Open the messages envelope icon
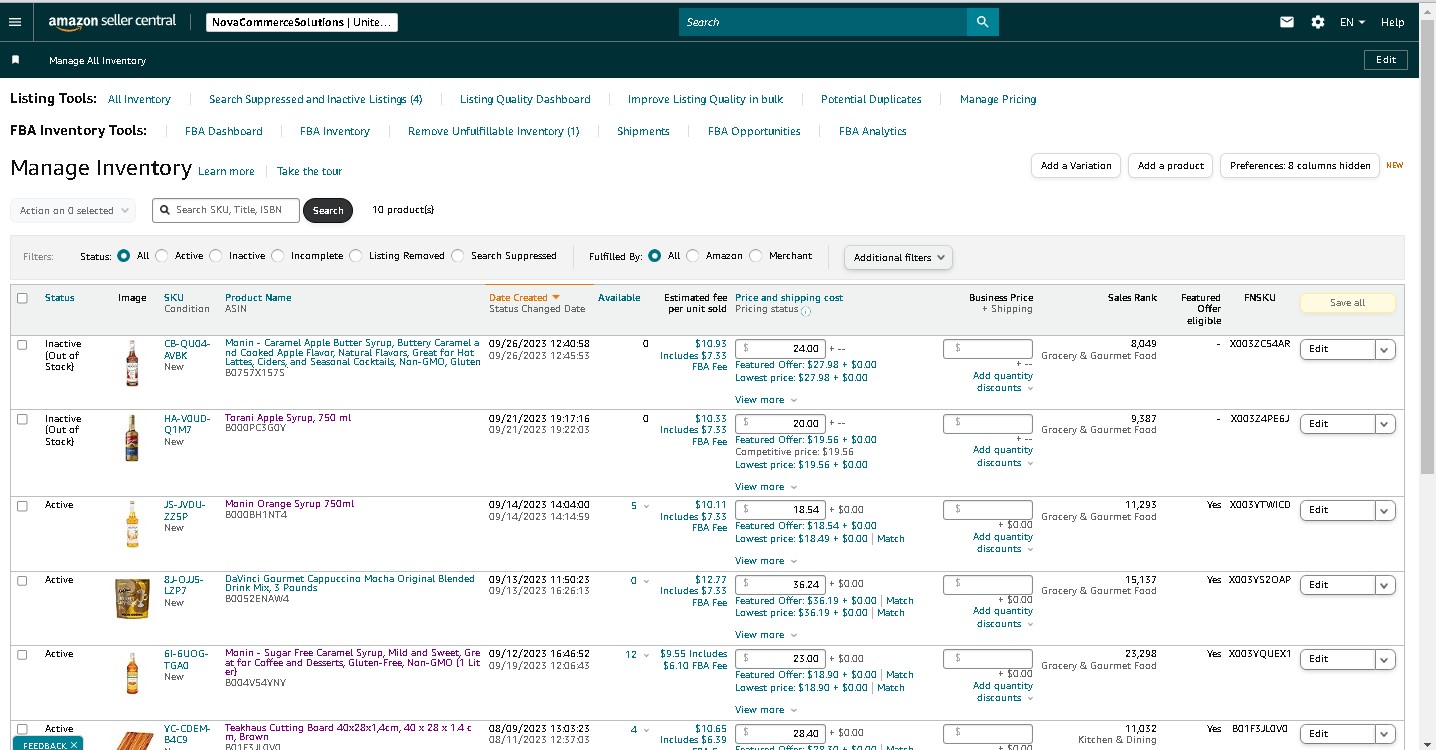The width and height of the screenshot is (1436, 750). 1287,22
